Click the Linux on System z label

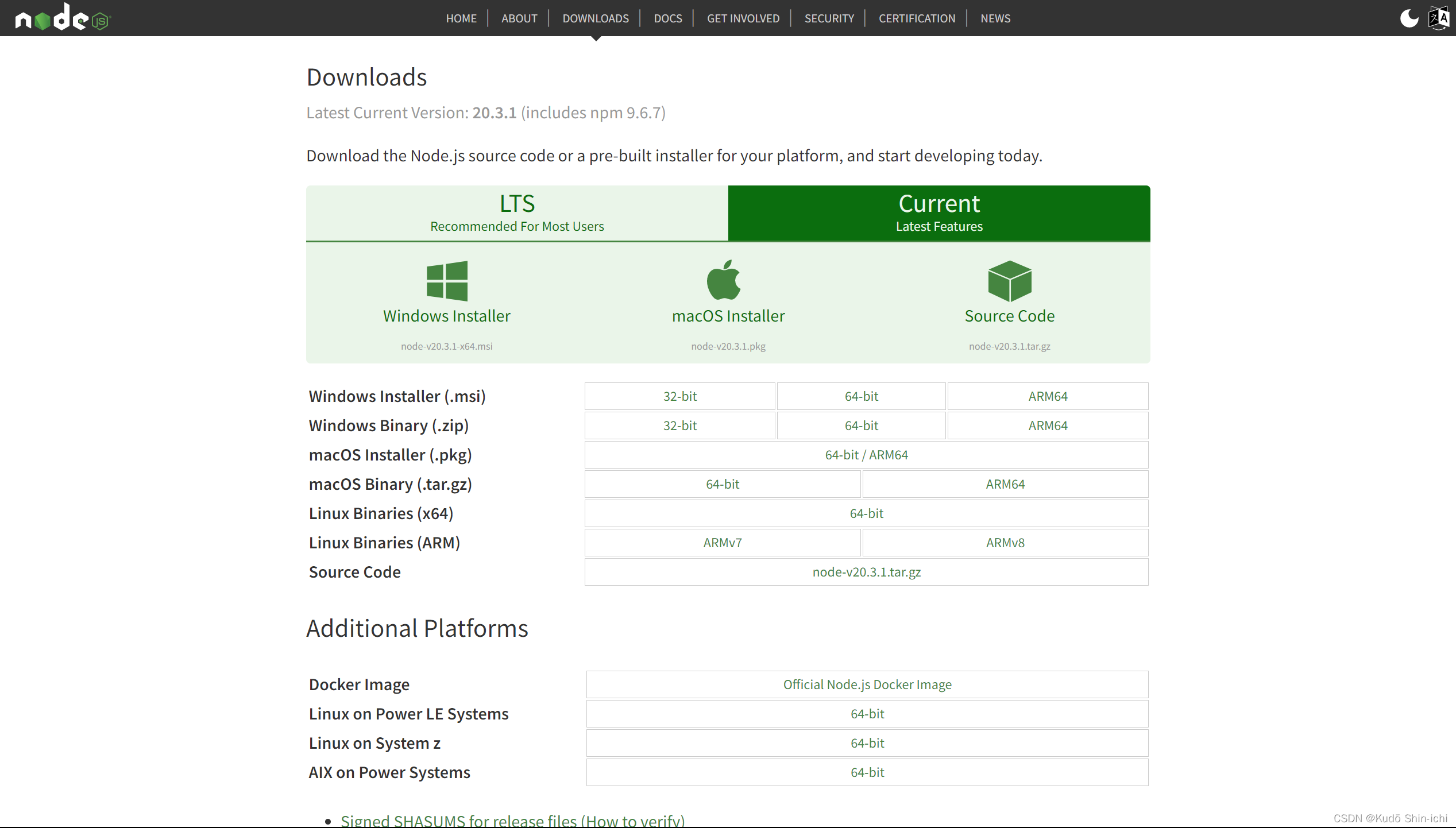(374, 743)
